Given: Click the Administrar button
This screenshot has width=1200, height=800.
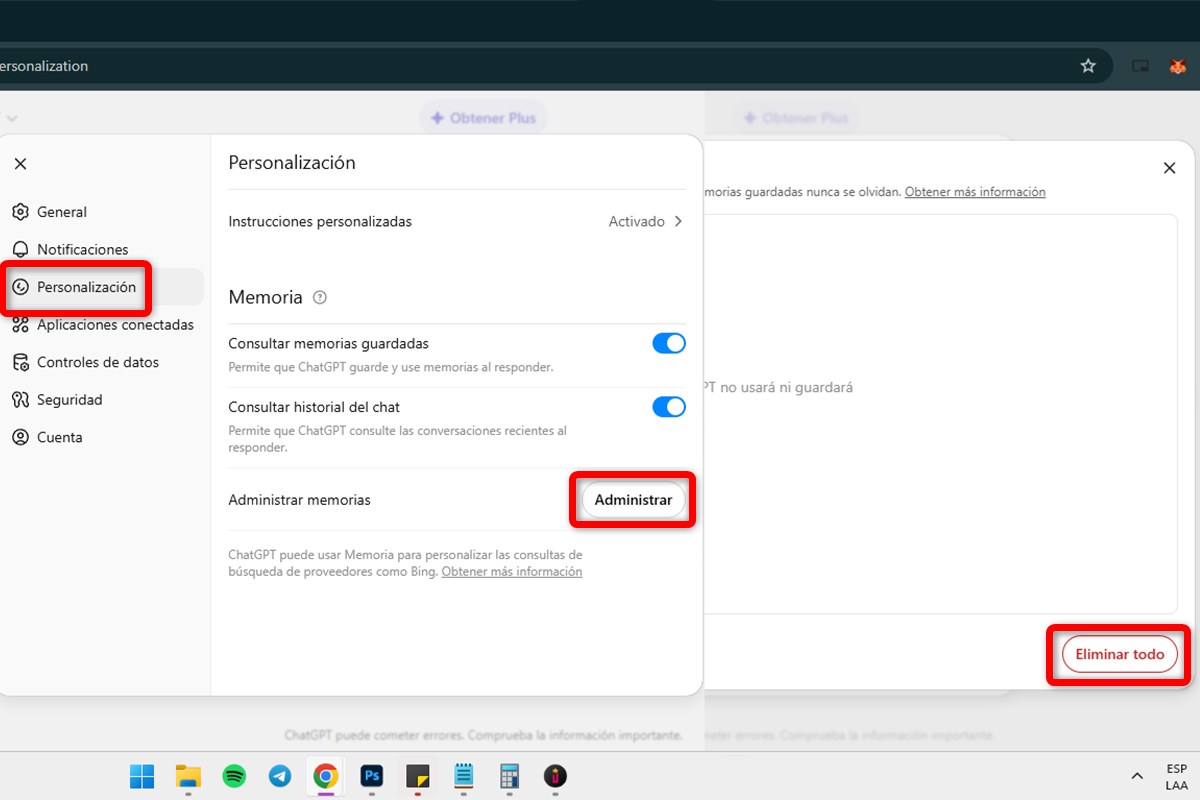Looking at the screenshot, I should pos(633,500).
